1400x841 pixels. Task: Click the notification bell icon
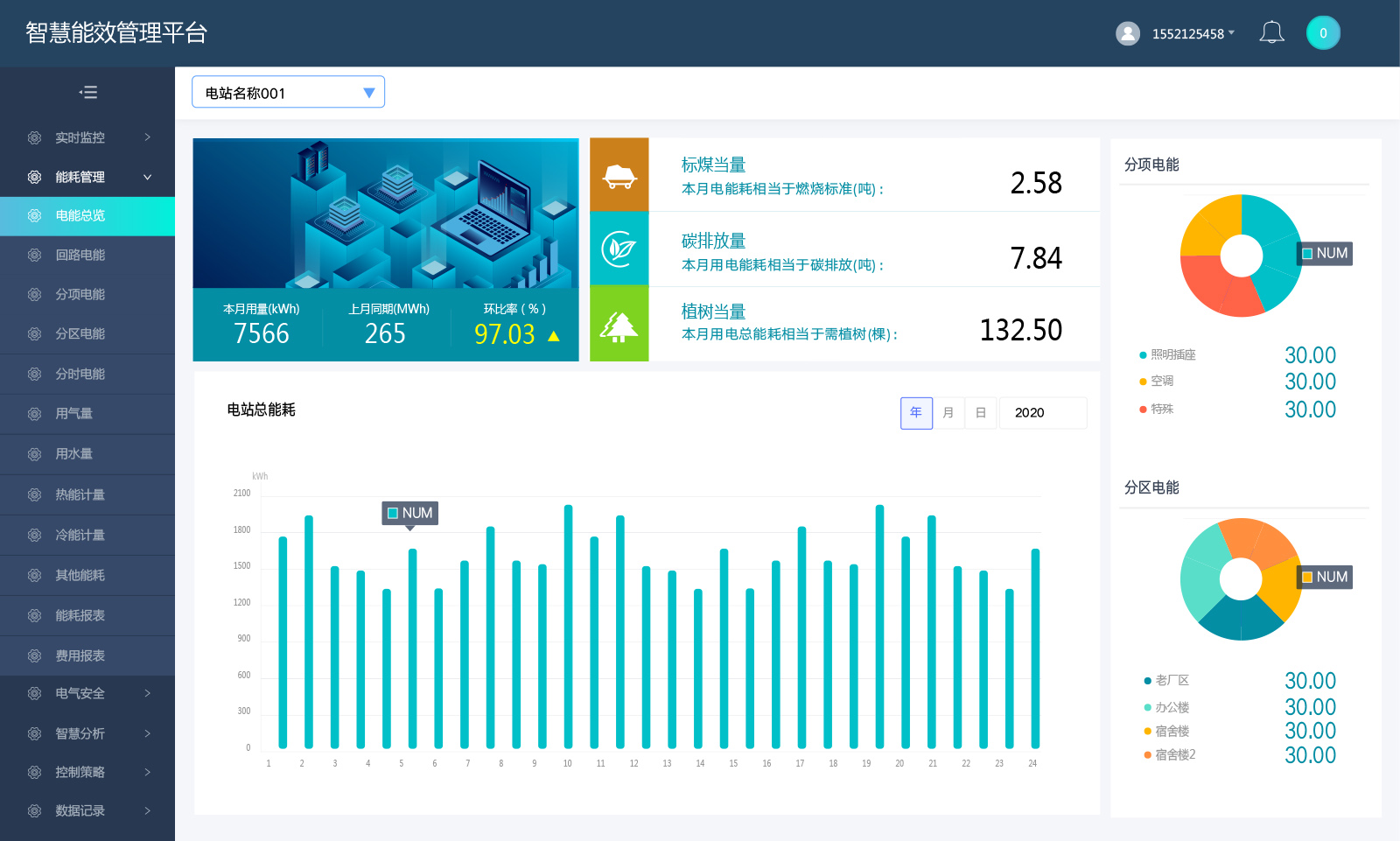click(x=1271, y=33)
